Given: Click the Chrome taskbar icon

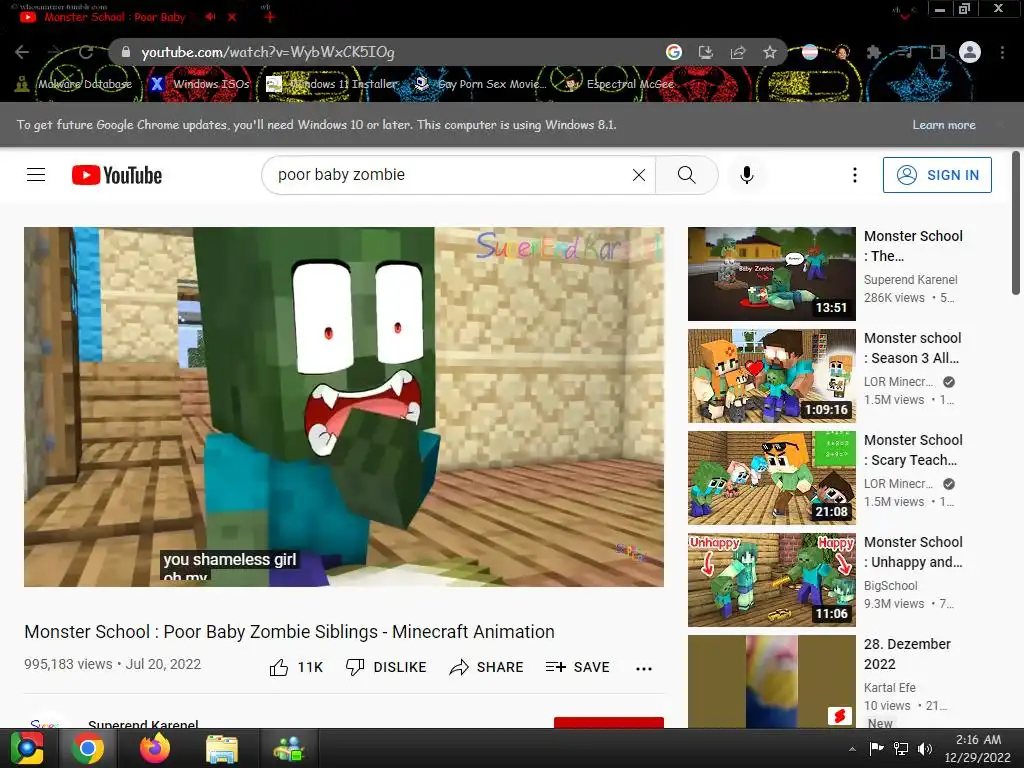Looking at the screenshot, I should click(x=87, y=748).
